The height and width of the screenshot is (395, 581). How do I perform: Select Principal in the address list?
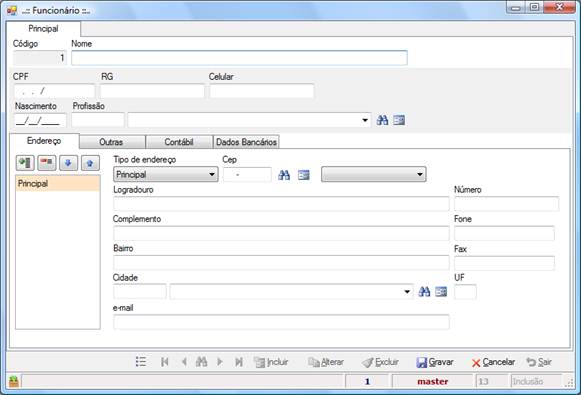tap(58, 183)
